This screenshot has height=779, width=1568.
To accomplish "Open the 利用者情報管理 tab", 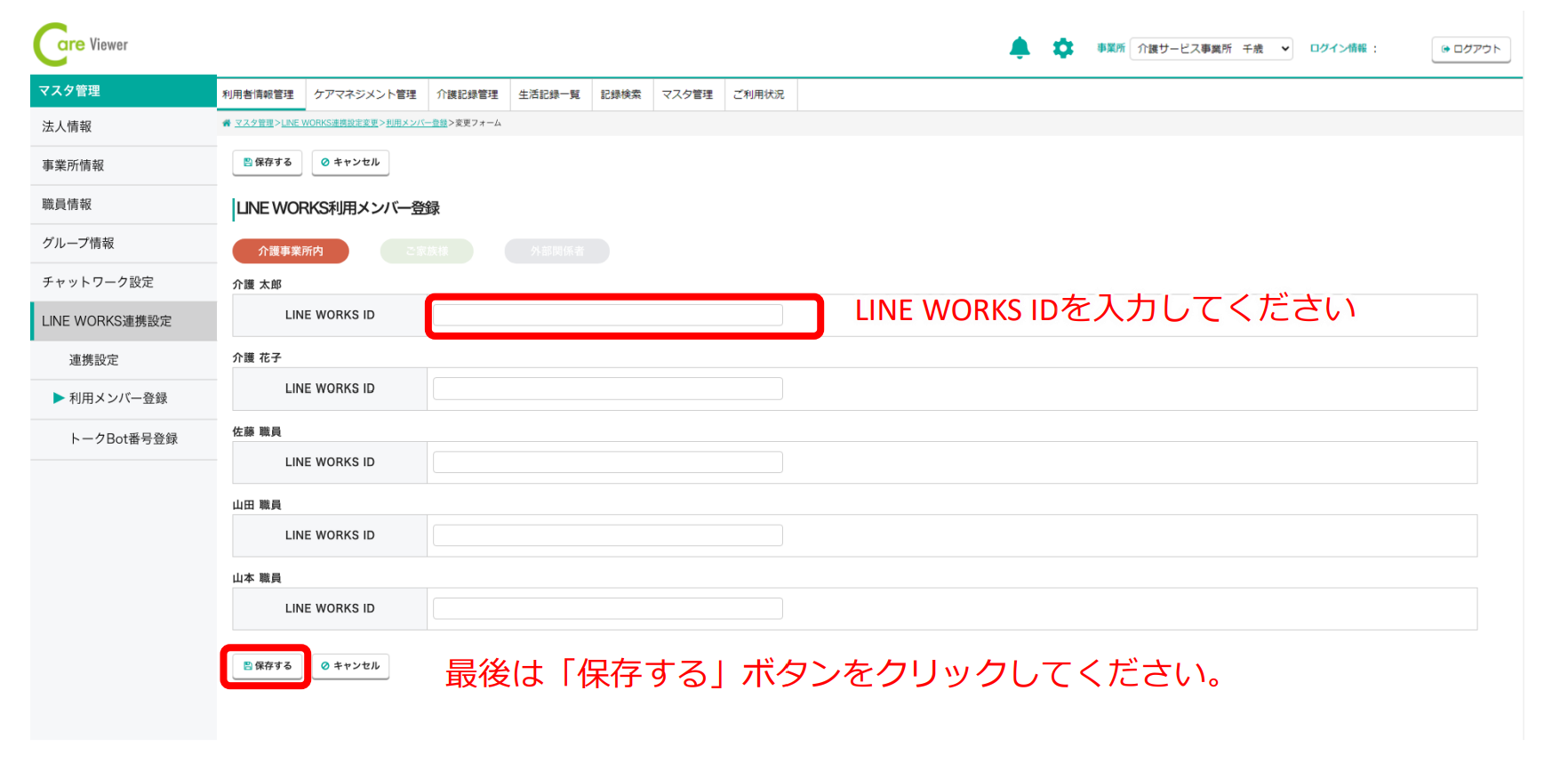I will (259, 94).
